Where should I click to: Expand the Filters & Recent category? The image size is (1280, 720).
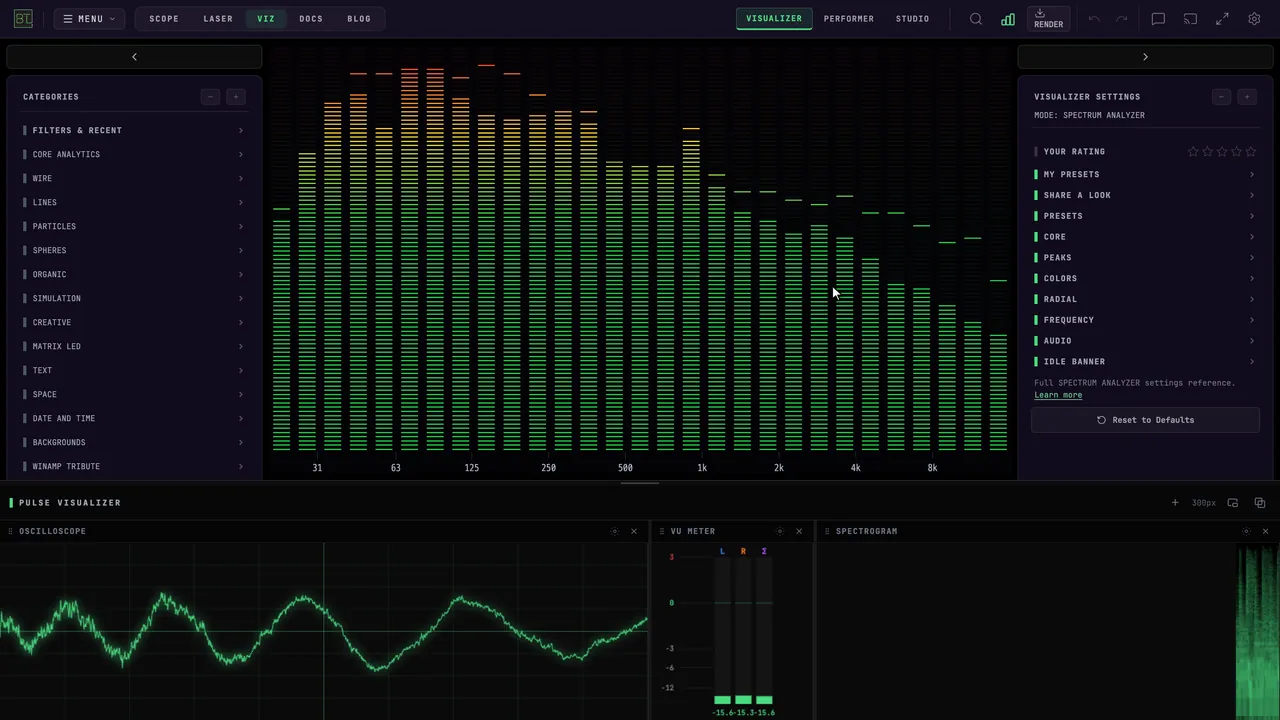click(x=134, y=130)
